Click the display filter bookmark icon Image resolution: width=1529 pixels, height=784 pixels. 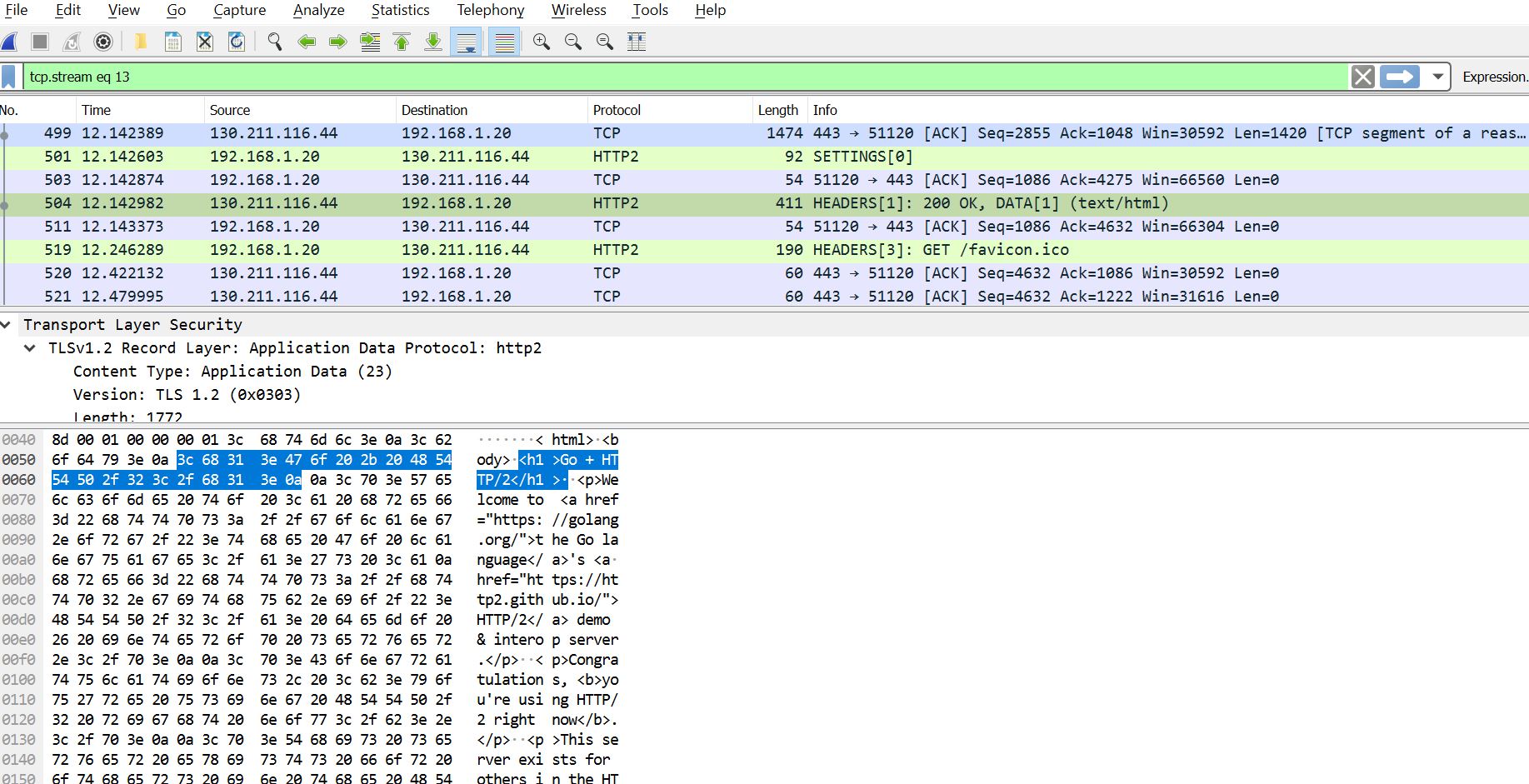click(9, 77)
